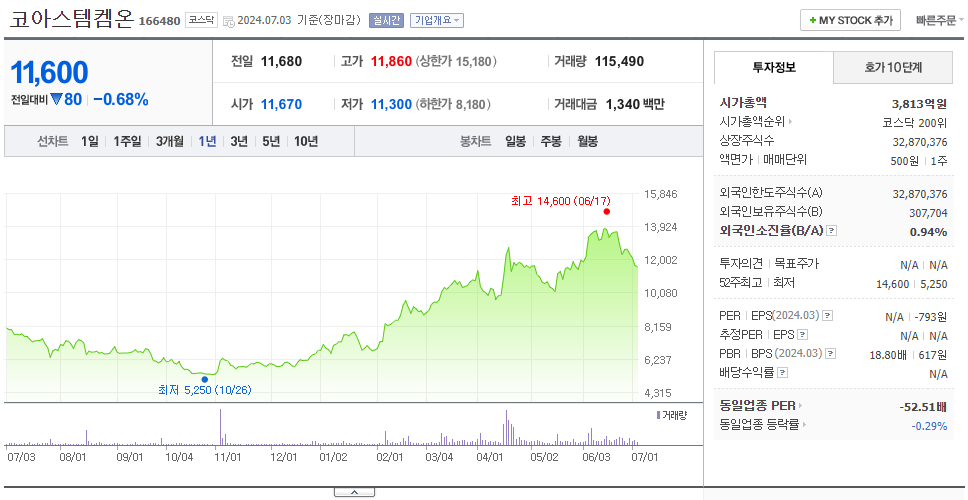Click the 동일업종 PER value -52.51배
The height and width of the screenshot is (500, 968).
[x=924, y=407]
